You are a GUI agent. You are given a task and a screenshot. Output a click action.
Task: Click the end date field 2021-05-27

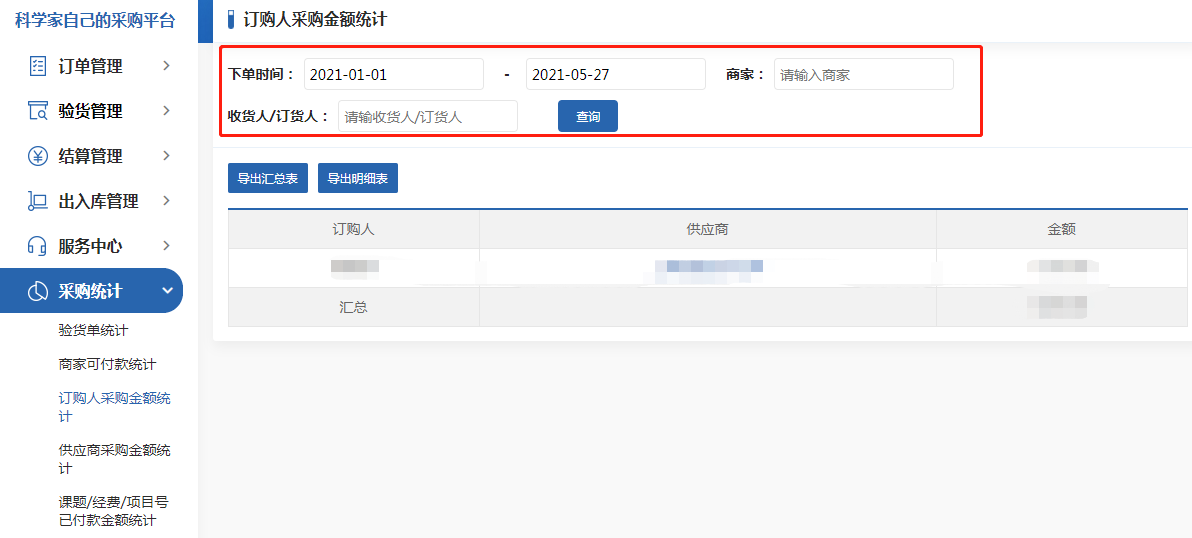615,75
